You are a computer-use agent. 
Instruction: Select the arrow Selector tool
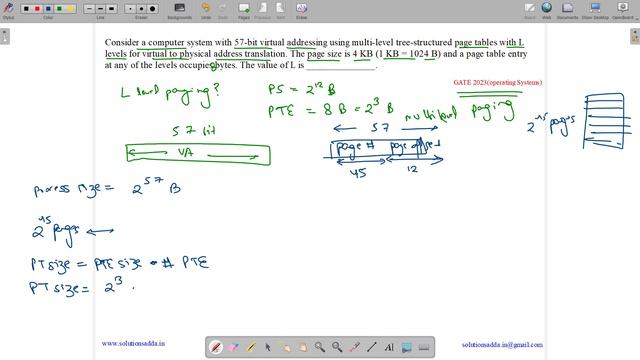(268, 347)
